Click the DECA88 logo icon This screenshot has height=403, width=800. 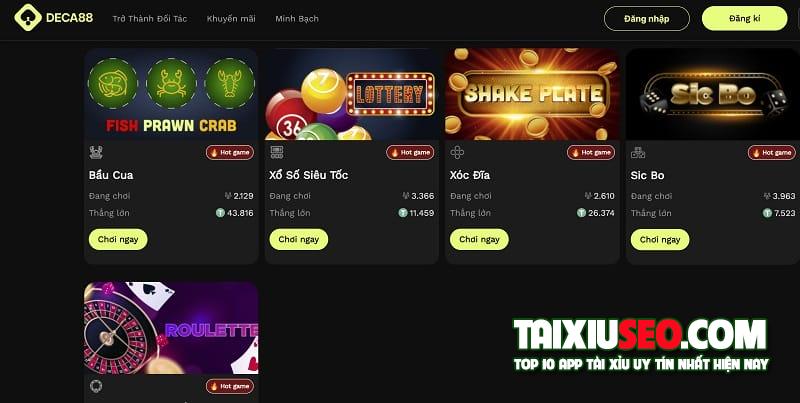(x=28, y=18)
